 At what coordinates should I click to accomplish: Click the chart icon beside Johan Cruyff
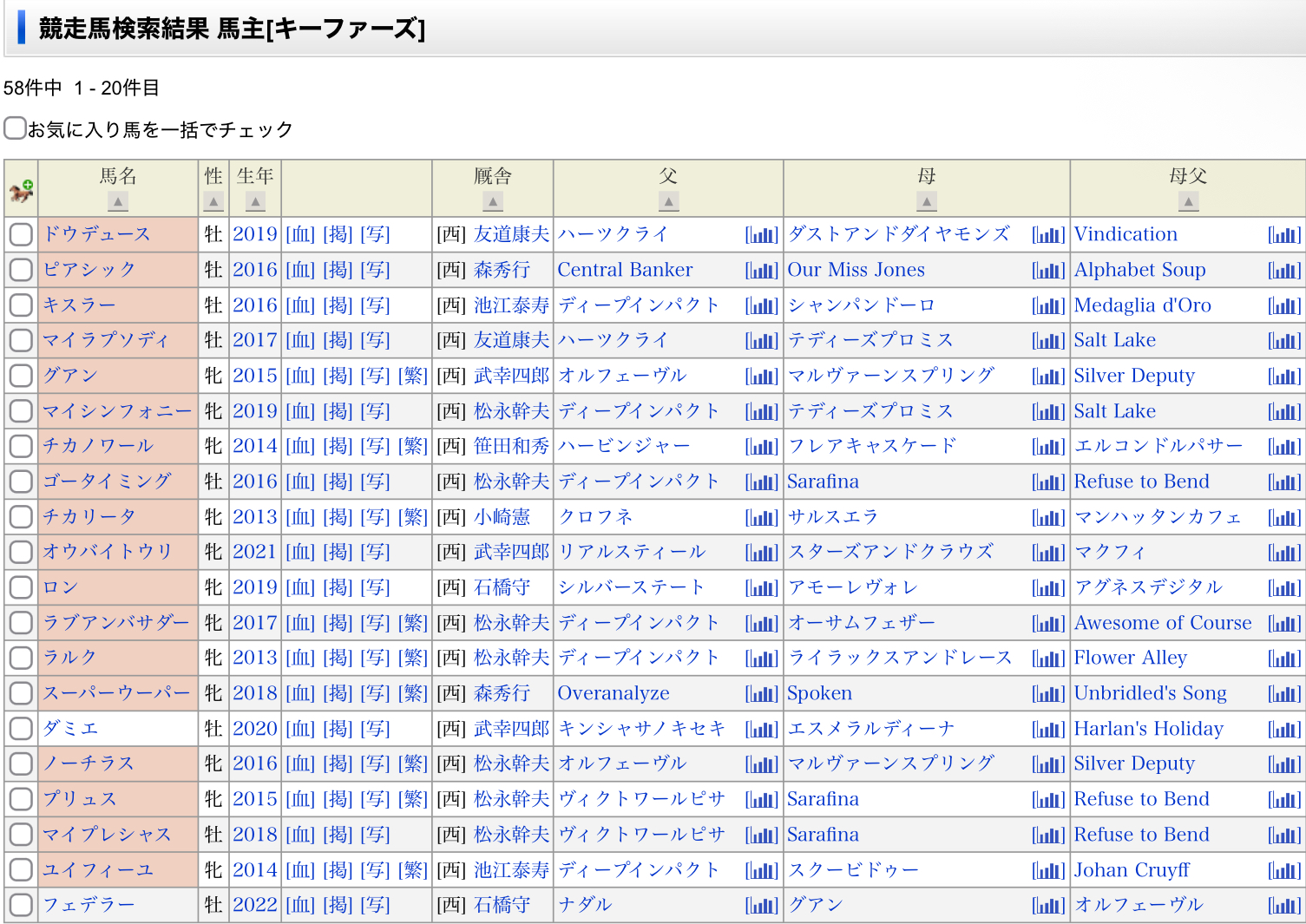1283,871
